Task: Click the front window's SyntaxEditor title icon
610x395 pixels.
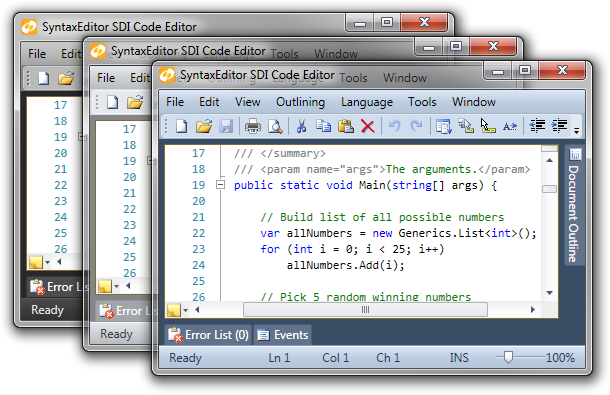Action: (167, 75)
